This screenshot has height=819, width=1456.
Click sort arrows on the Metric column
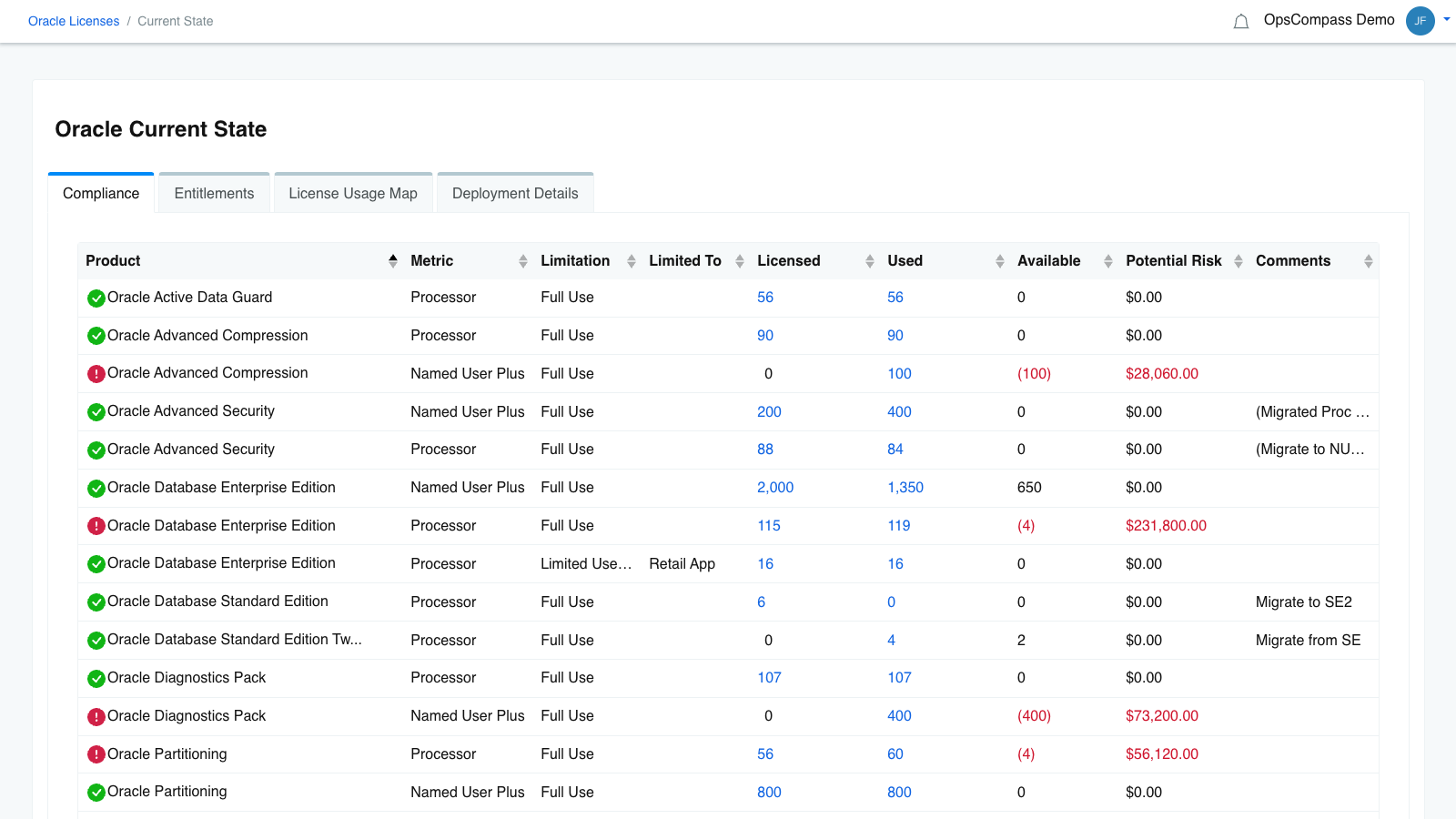[522, 261]
